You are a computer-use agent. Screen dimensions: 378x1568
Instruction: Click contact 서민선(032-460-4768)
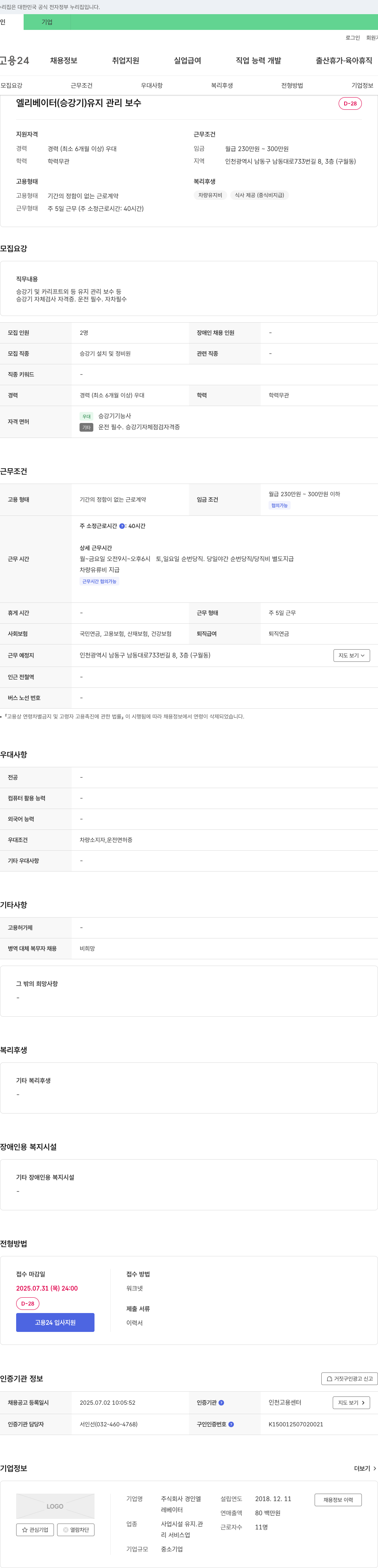108,1424
